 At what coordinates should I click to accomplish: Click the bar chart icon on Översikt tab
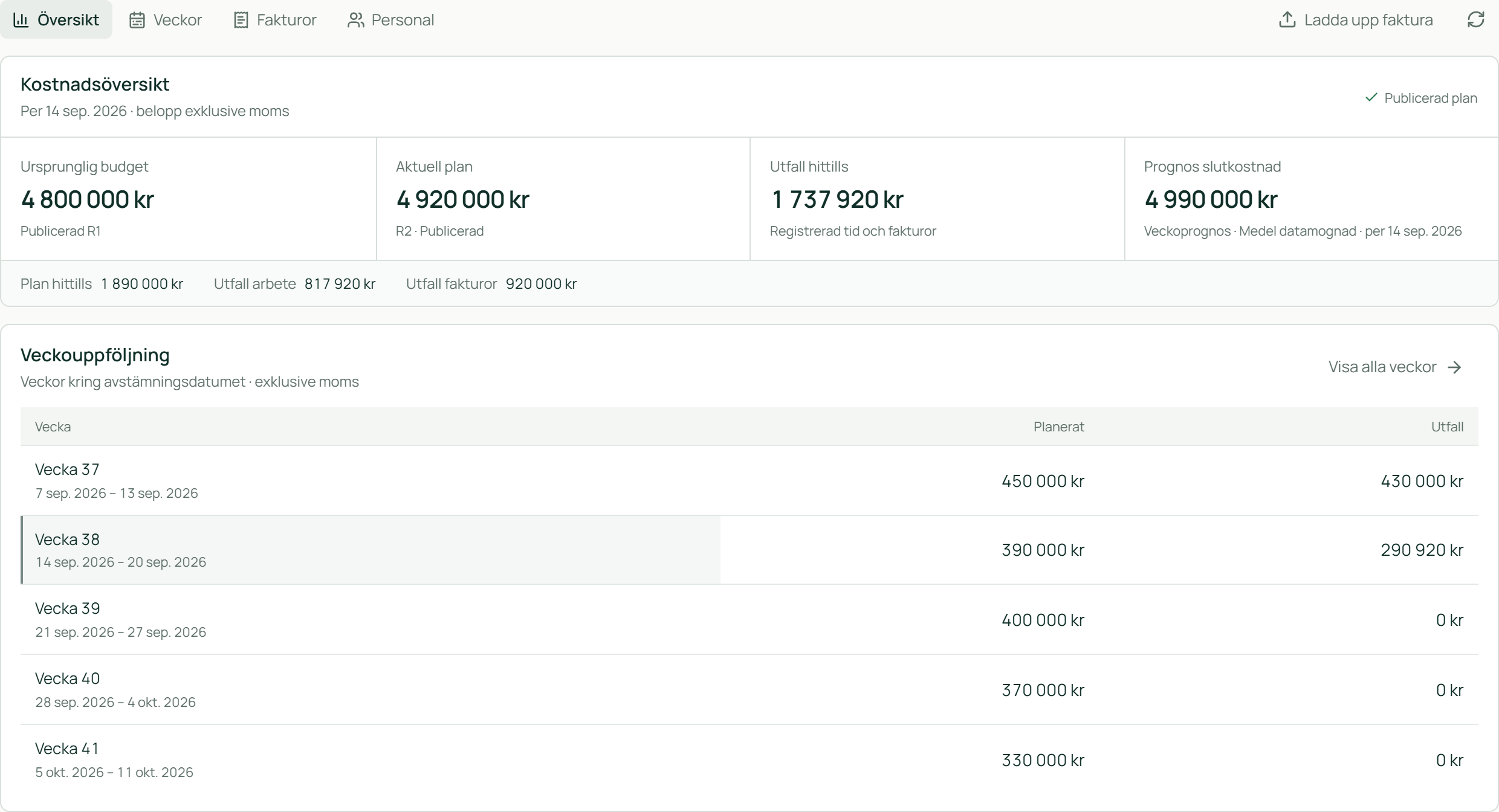tap(21, 20)
